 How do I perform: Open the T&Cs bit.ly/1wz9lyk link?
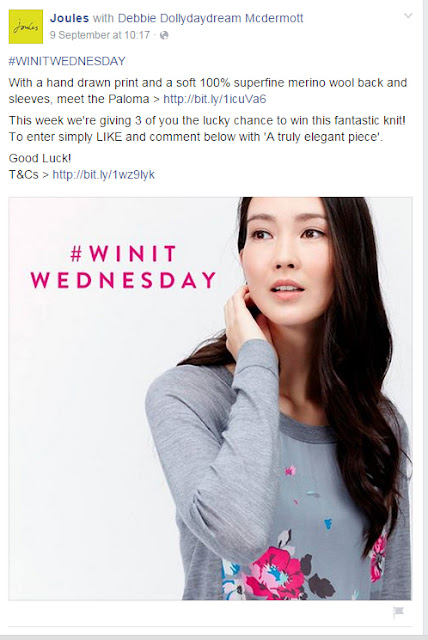tap(104, 175)
